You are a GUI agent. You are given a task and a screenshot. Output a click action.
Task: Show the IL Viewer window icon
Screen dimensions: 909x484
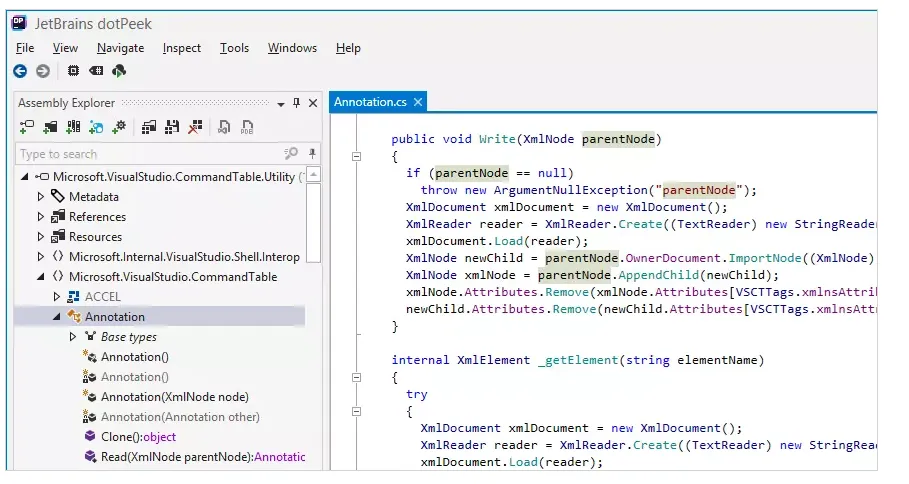point(96,71)
